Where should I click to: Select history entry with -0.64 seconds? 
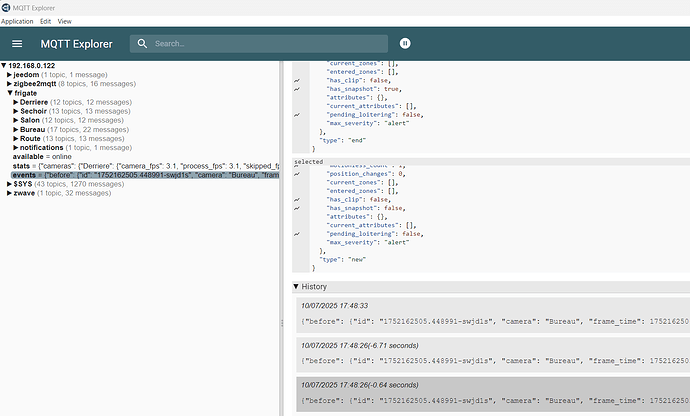click(493, 394)
